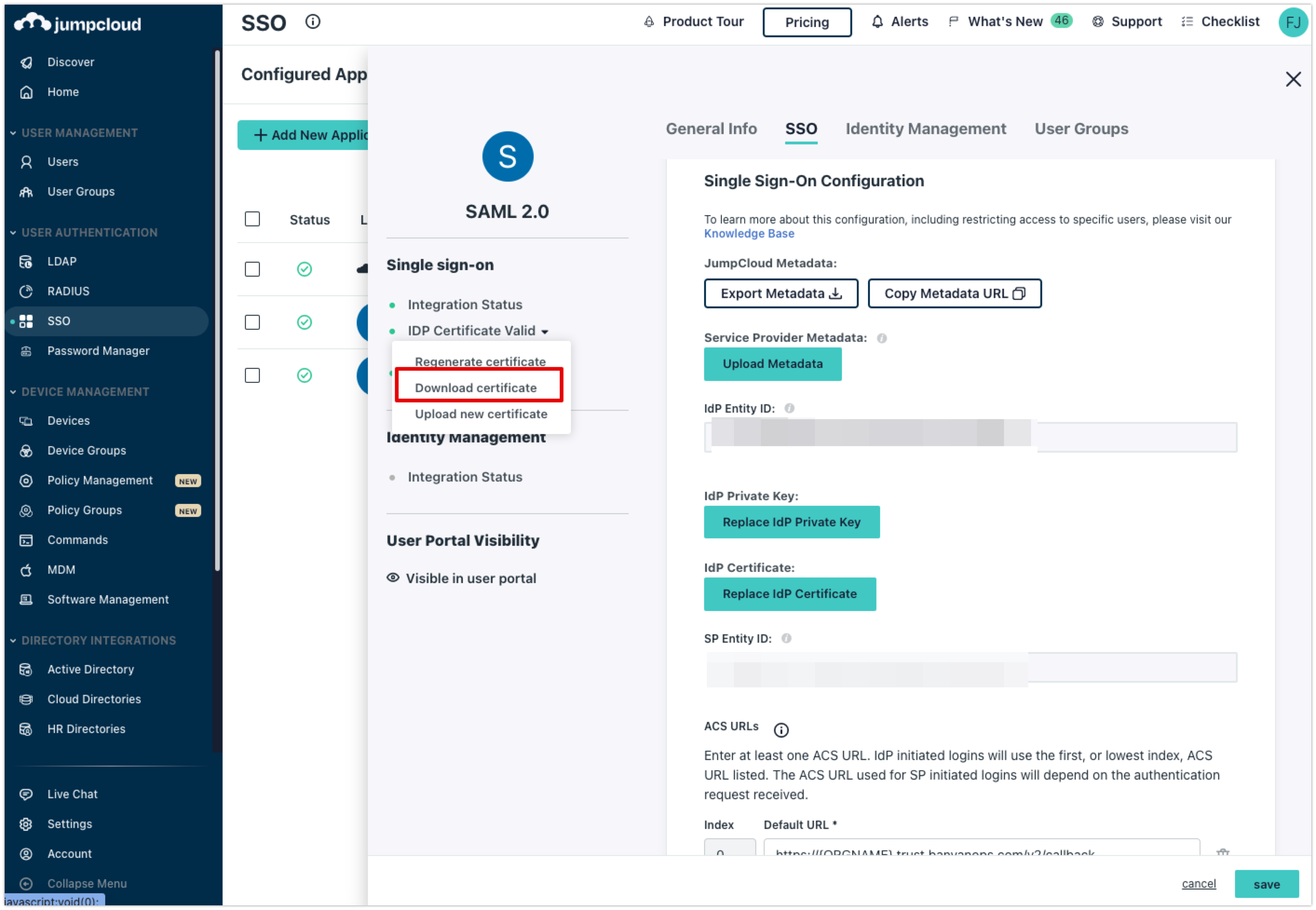Image resolution: width=1316 pixels, height=910 pixels.
Task: Click the RADIUS icon in sidebar
Action: point(26,292)
